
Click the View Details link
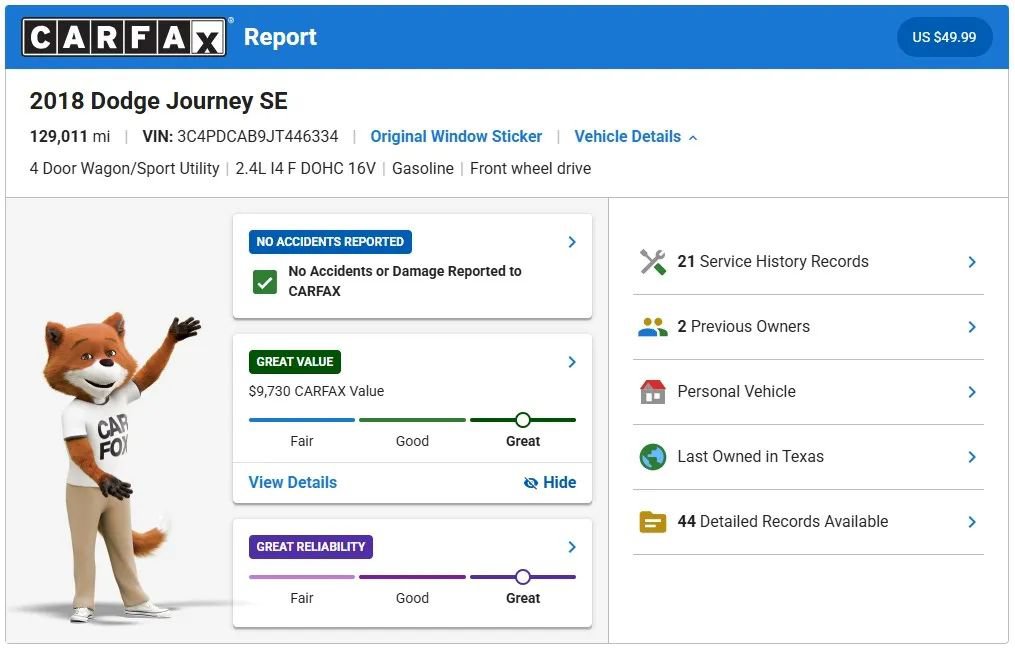pyautogui.click(x=293, y=482)
